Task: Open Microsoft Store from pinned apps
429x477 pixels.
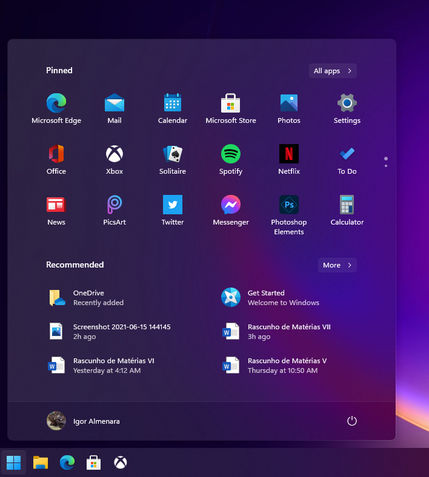Action: tap(231, 109)
